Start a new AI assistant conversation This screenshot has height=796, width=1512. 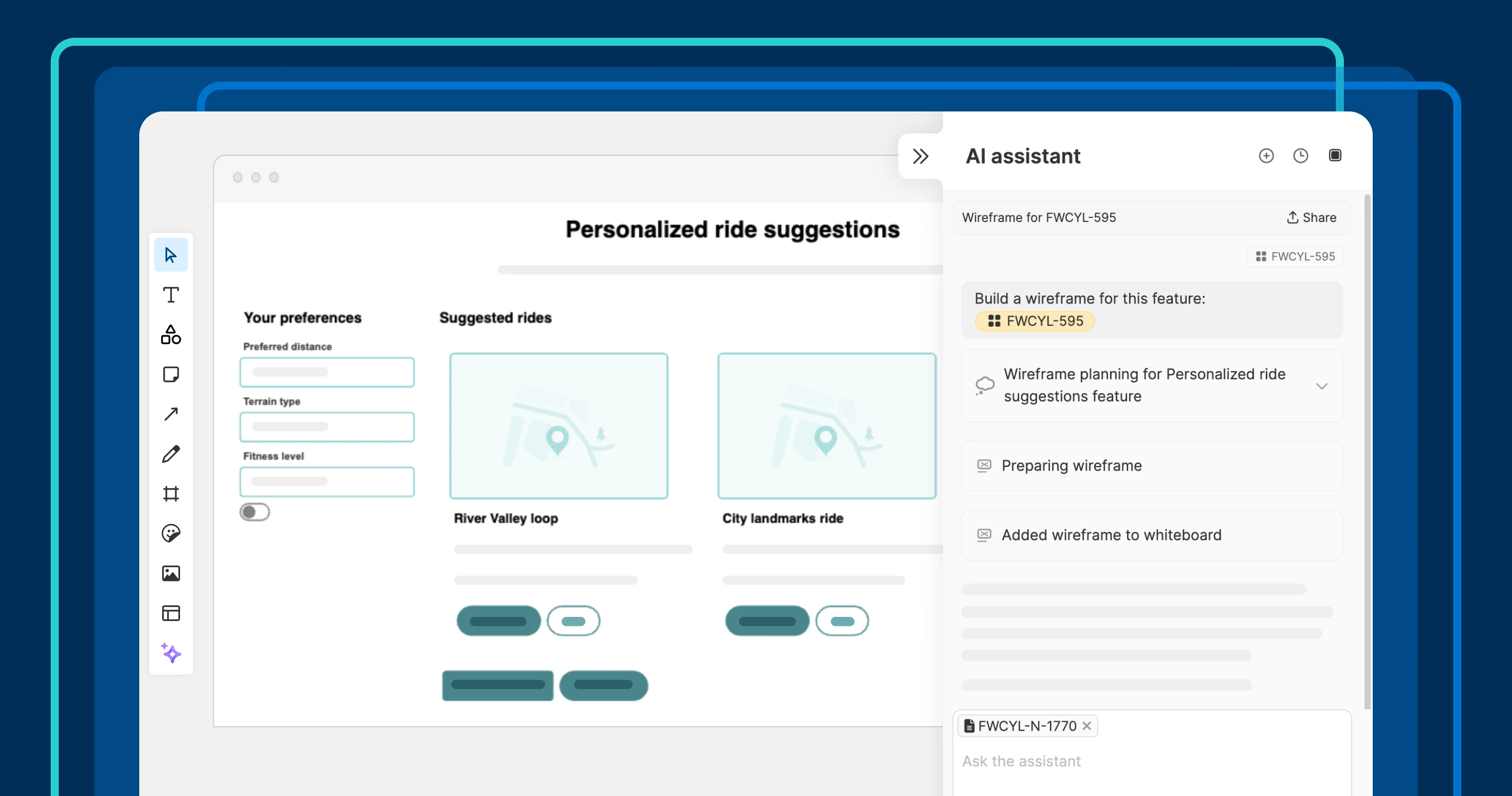(x=1266, y=156)
